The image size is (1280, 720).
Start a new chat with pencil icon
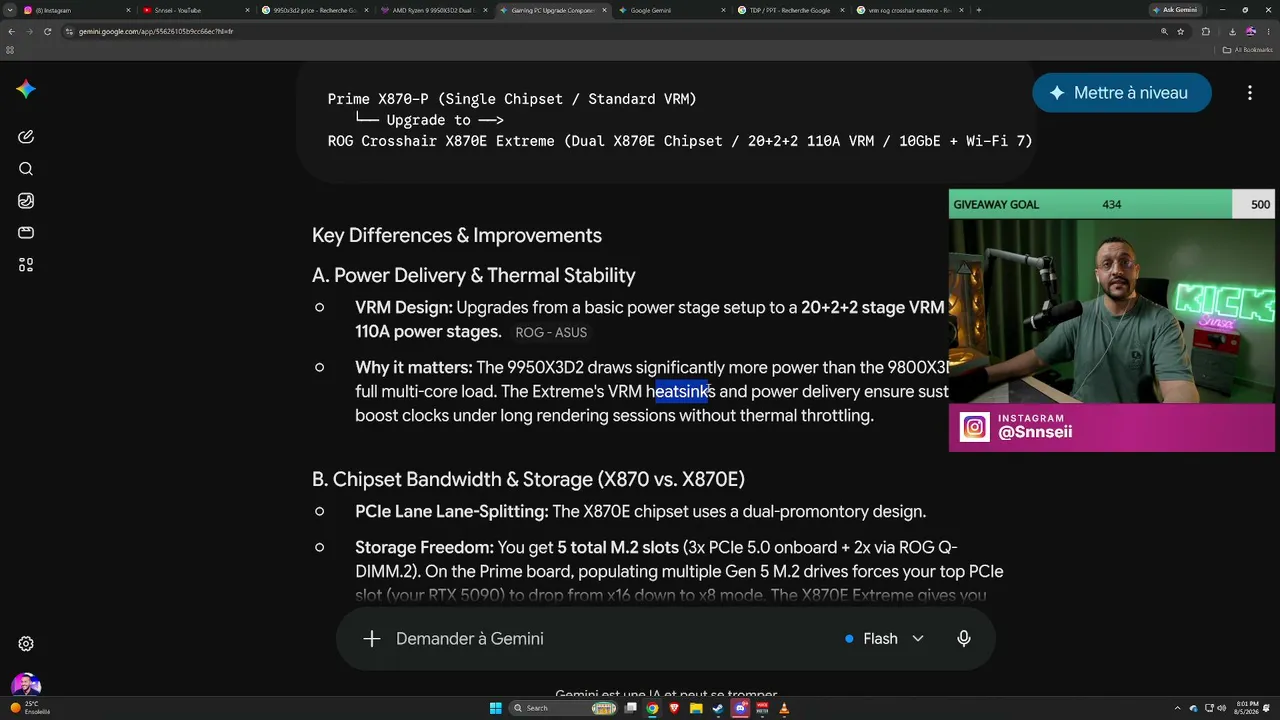click(26, 137)
